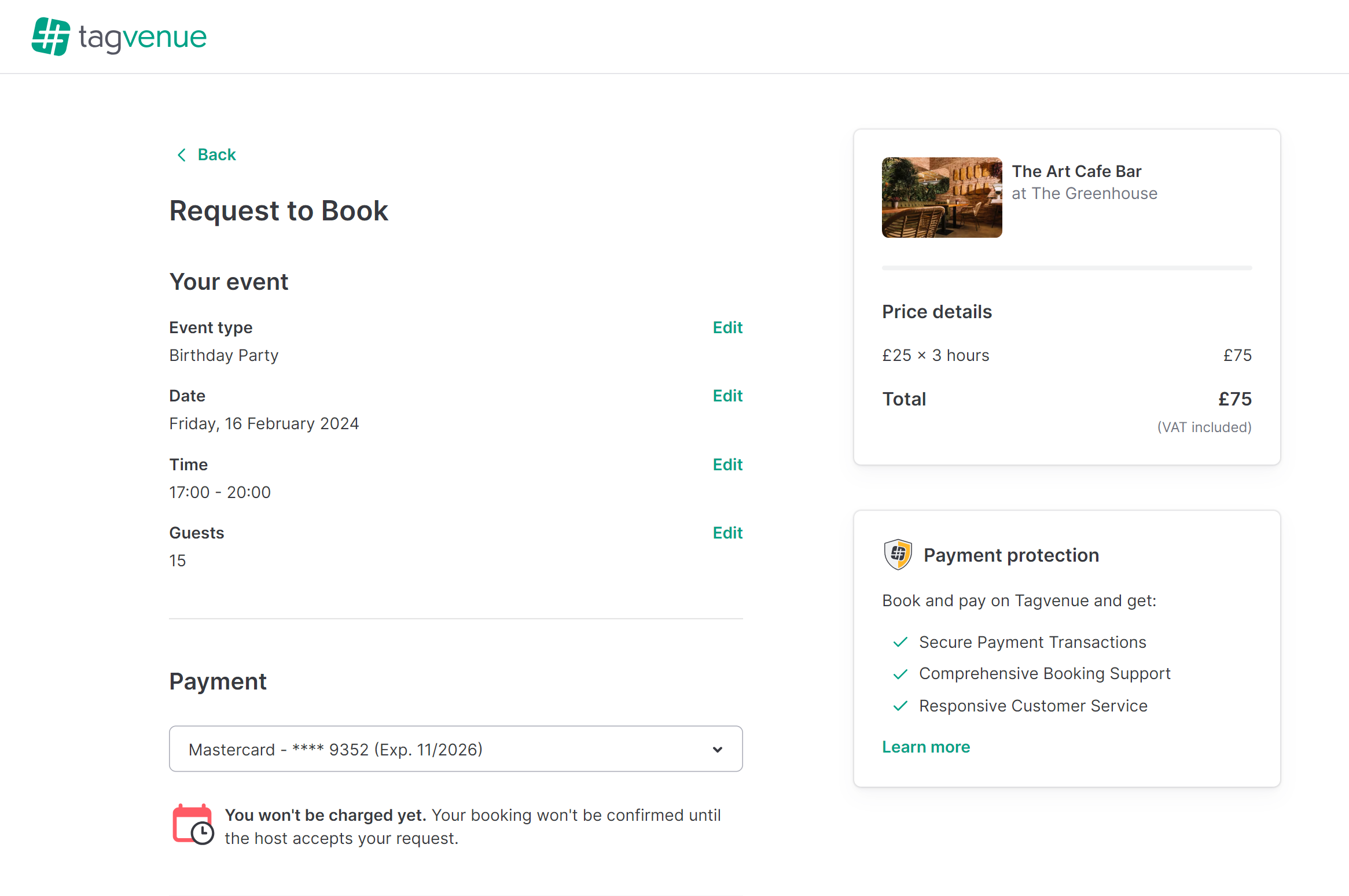This screenshot has width=1349, height=896.
Task: Click checkmark beside Comprehensive Booking Support
Action: pyautogui.click(x=899, y=674)
